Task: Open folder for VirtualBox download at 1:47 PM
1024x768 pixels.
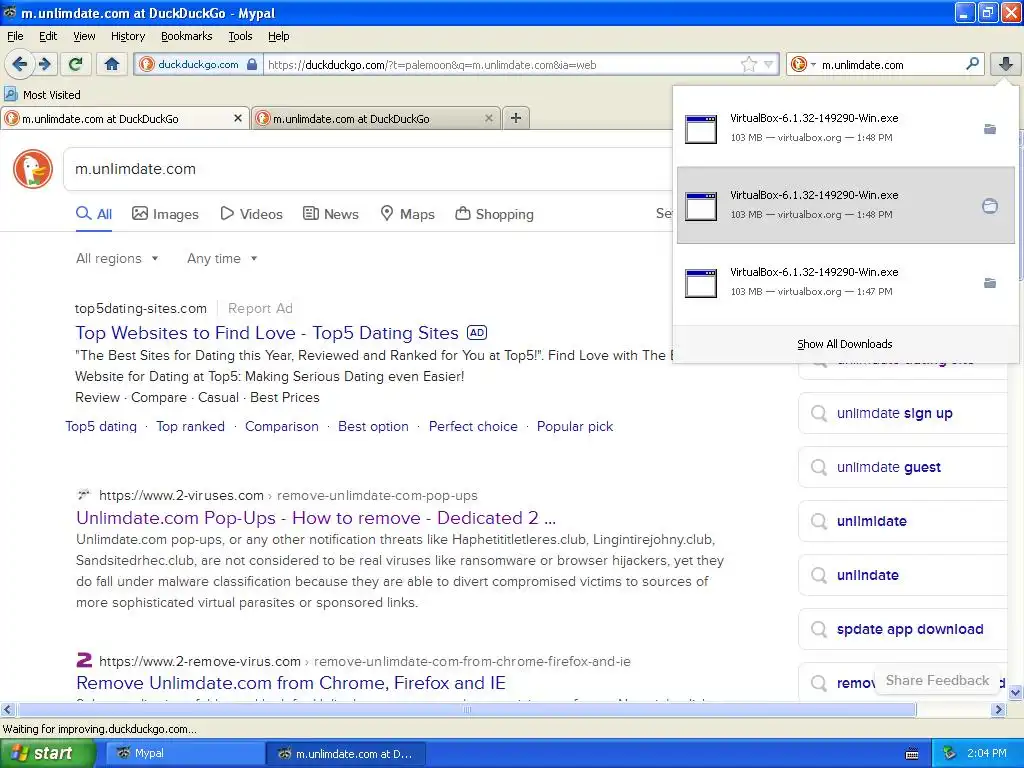Action: 990,283
